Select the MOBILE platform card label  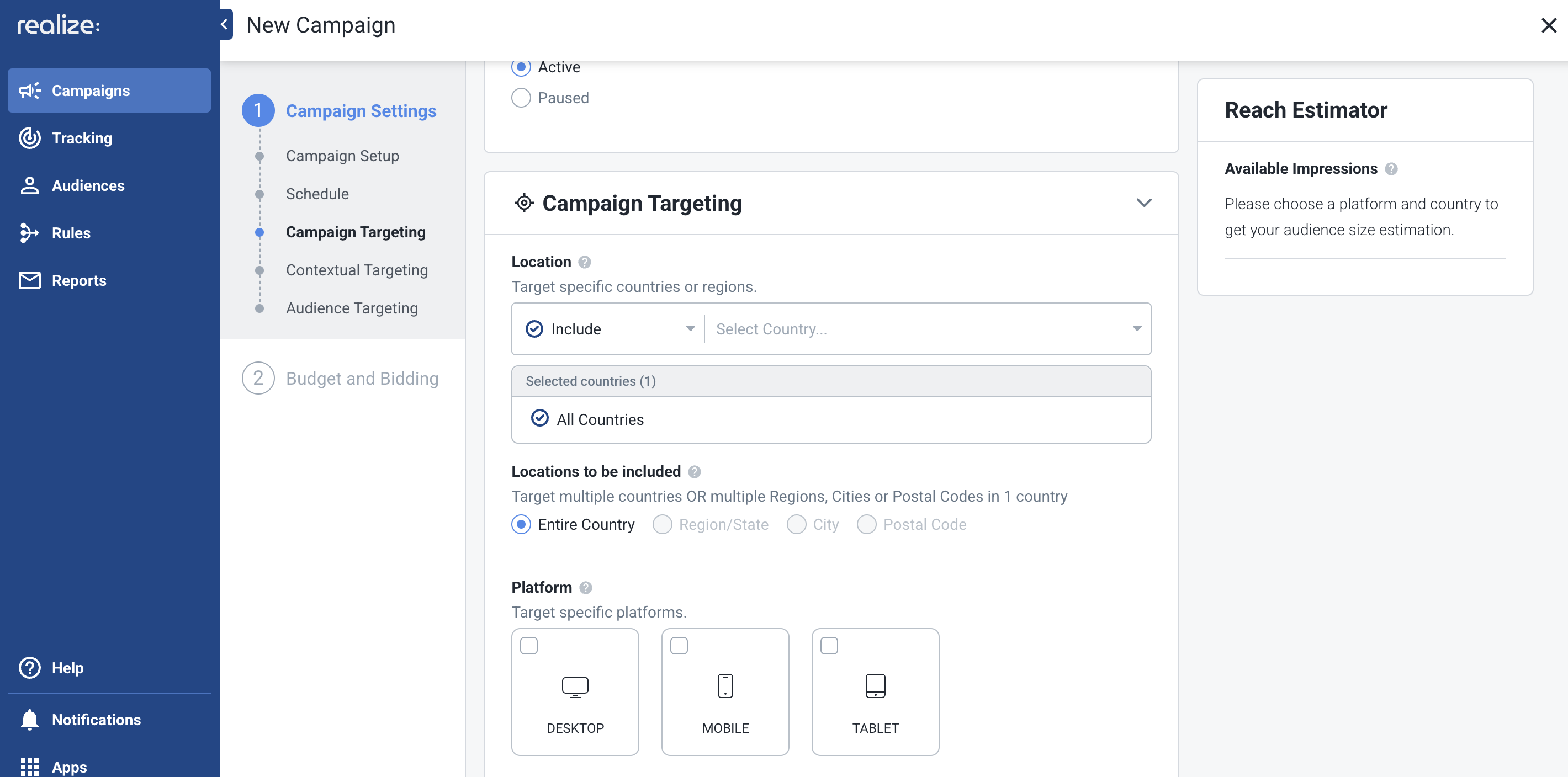coord(725,728)
